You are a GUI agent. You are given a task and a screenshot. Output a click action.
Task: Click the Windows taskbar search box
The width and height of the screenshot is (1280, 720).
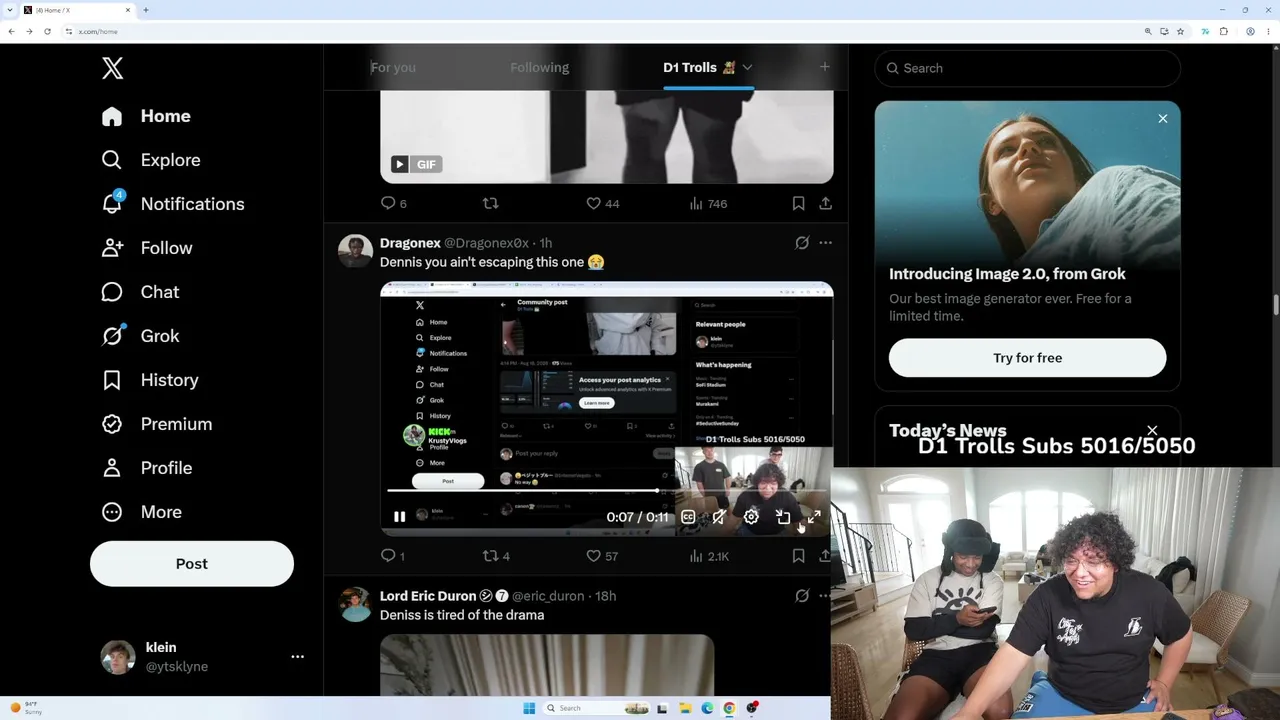597,708
